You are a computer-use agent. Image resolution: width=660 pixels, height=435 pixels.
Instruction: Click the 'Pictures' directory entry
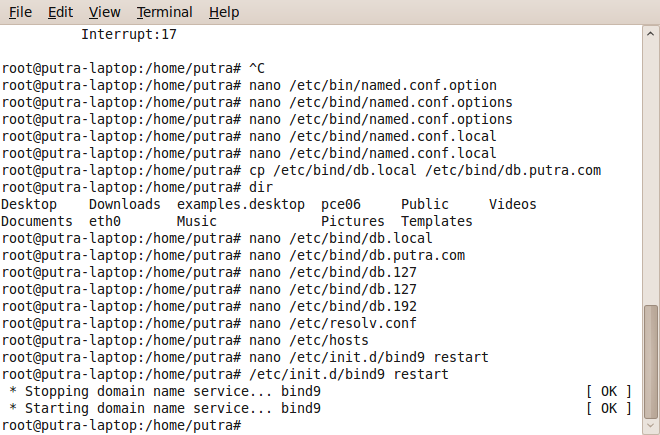[353, 222]
